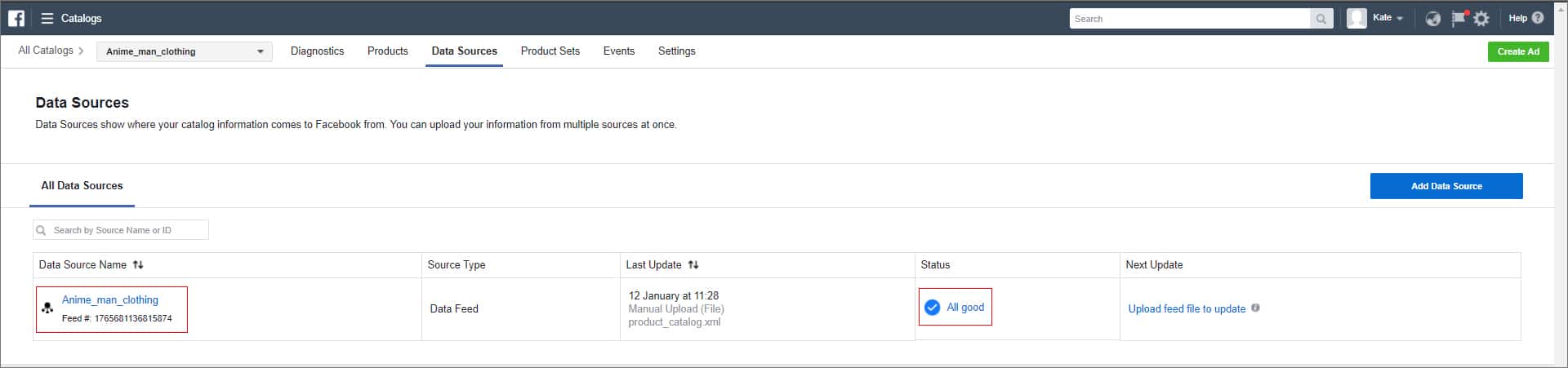The width and height of the screenshot is (1568, 368).
Task: Click the flag icon with red badge
Action: coord(1458,18)
